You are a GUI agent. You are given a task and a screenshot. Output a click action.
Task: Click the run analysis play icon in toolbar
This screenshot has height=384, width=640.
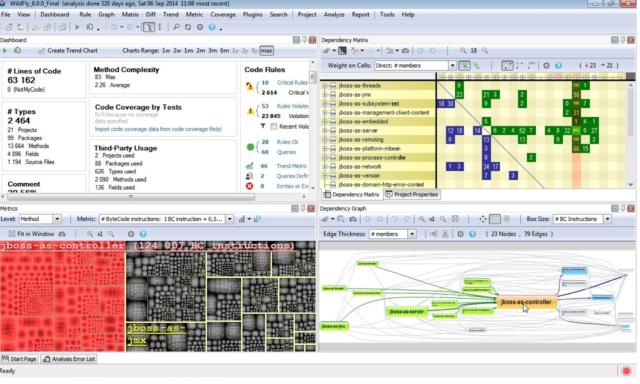tap(77, 27)
